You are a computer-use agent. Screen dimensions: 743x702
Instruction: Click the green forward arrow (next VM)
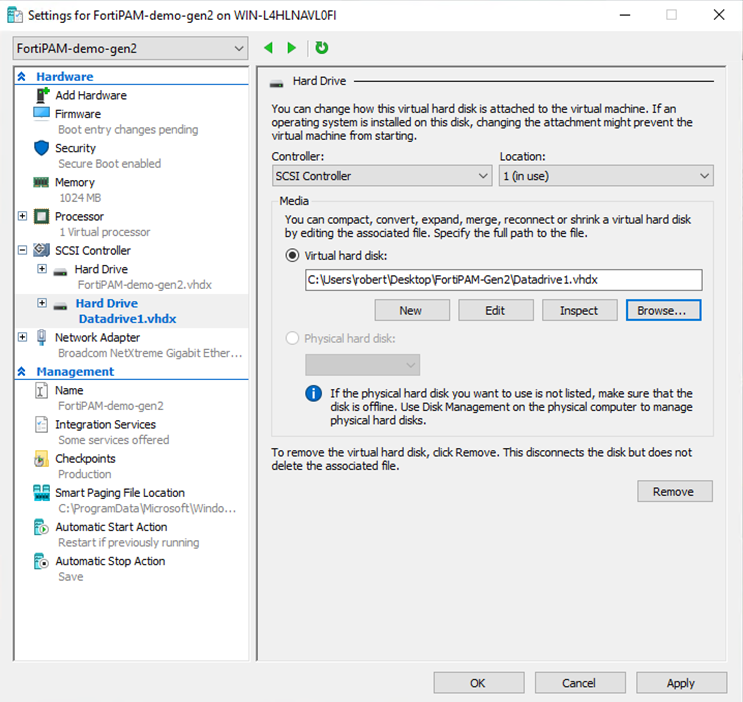click(x=291, y=48)
